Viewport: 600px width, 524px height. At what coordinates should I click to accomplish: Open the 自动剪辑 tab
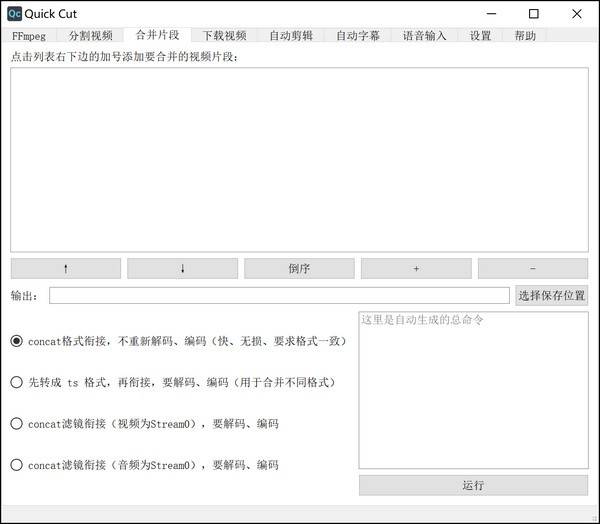pyautogui.click(x=291, y=36)
